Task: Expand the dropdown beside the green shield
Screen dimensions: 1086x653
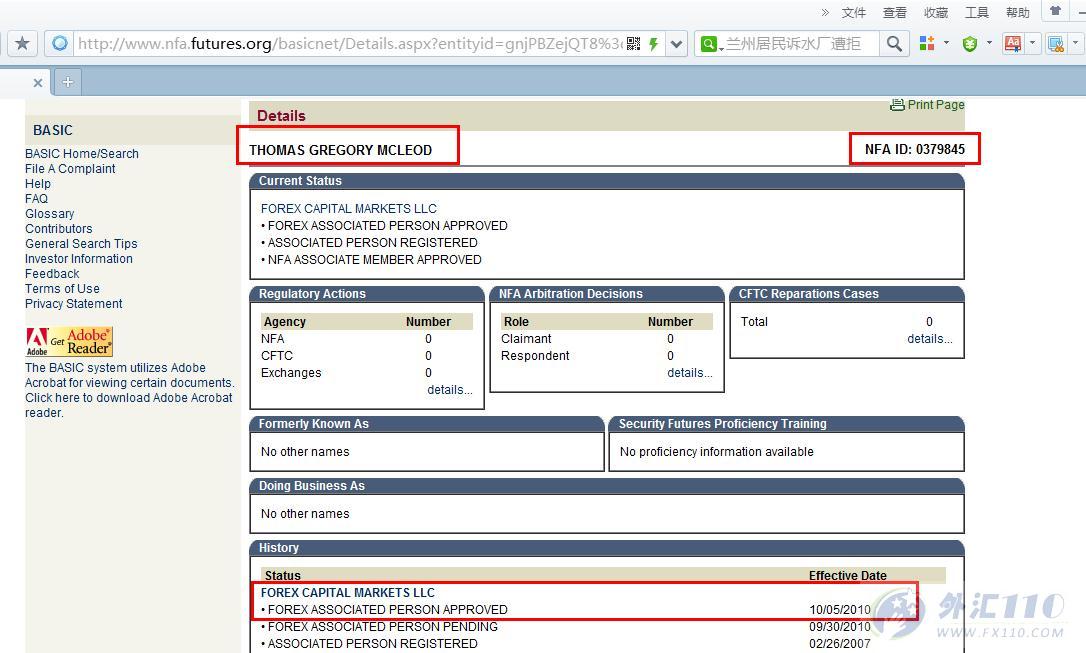Action: pos(989,43)
